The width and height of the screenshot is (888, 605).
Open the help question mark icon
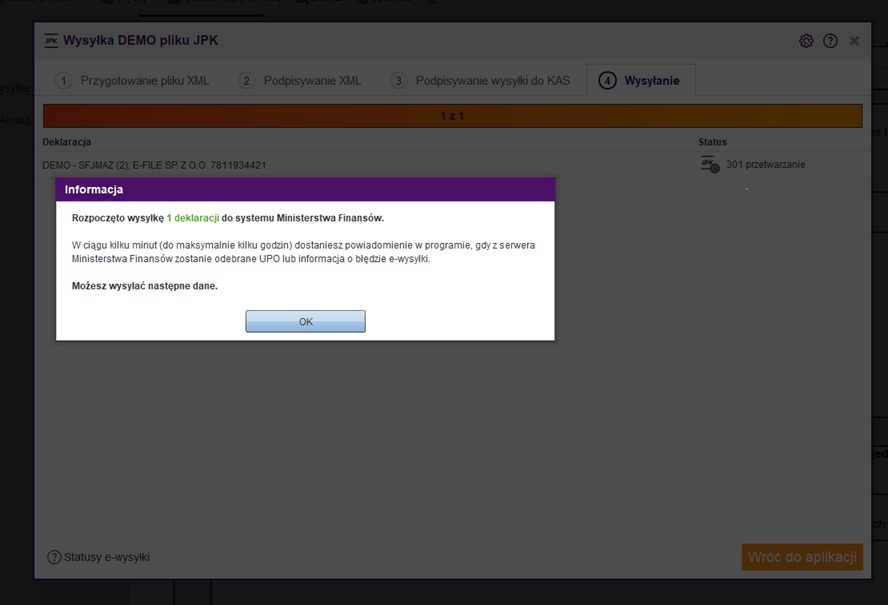(x=830, y=41)
